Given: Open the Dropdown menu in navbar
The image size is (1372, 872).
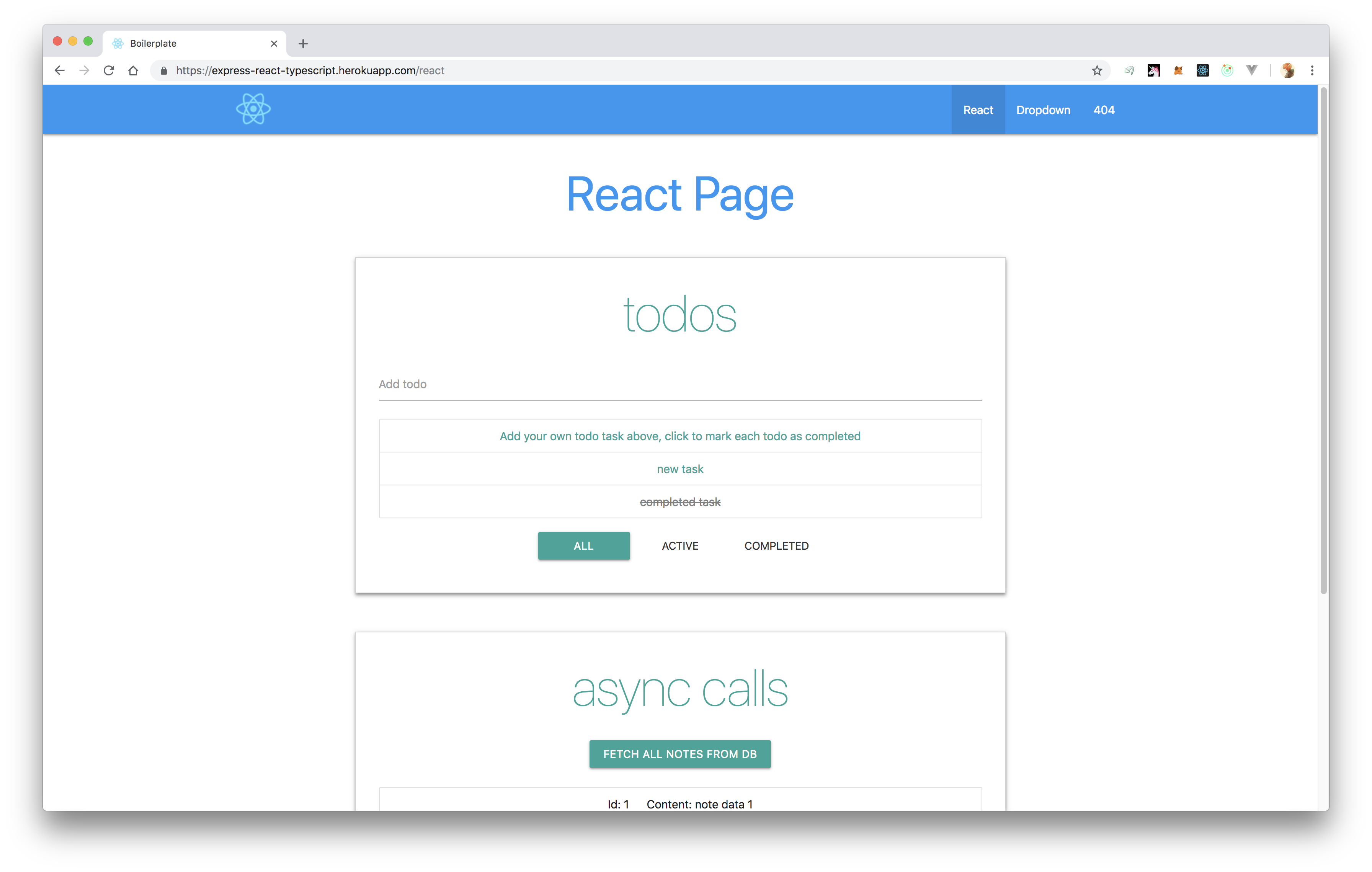Looking at the screenshot, I should (x=1043, y=109).
